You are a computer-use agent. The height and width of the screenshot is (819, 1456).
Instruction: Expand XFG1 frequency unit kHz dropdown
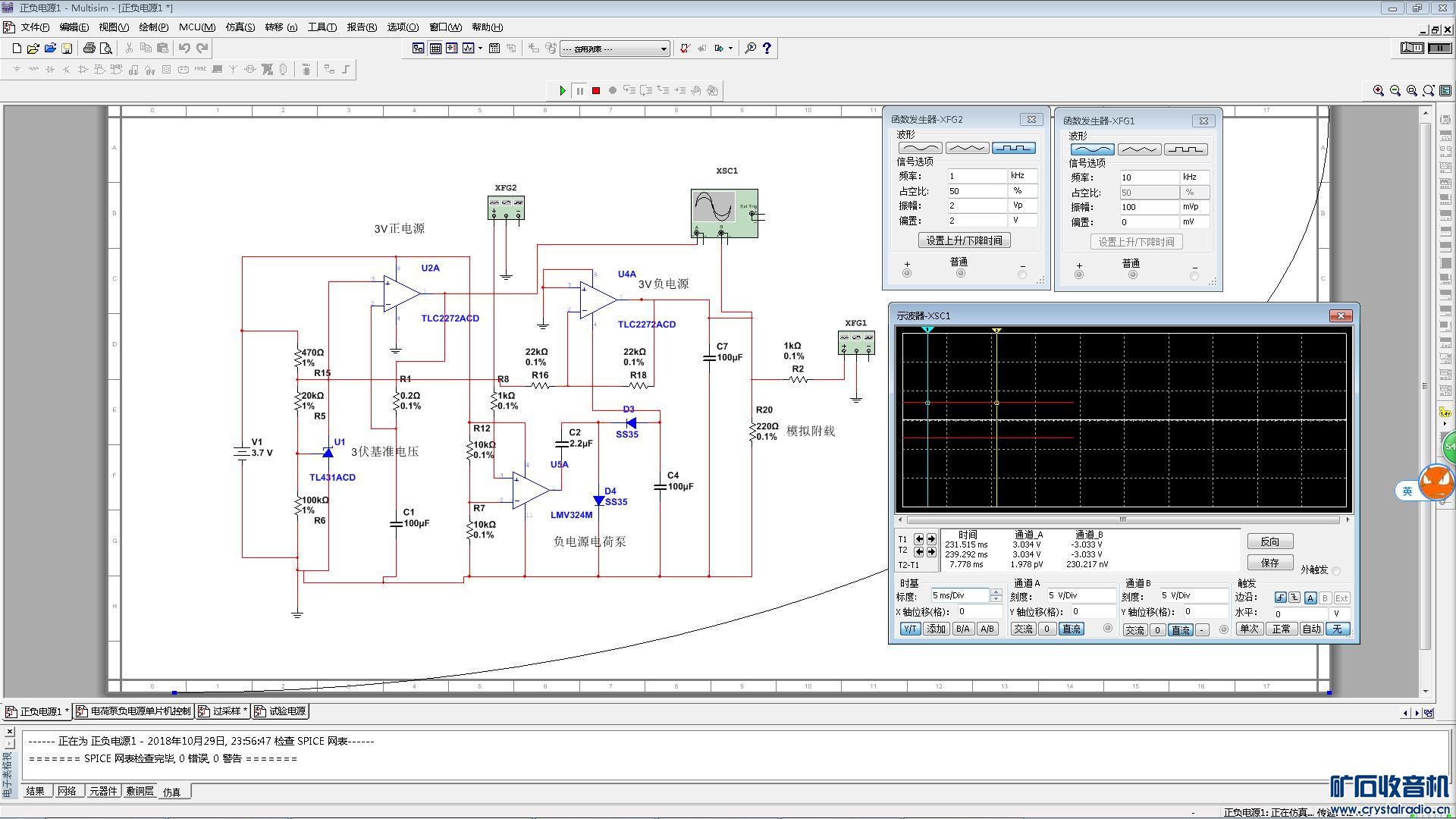click(1194, 177)
